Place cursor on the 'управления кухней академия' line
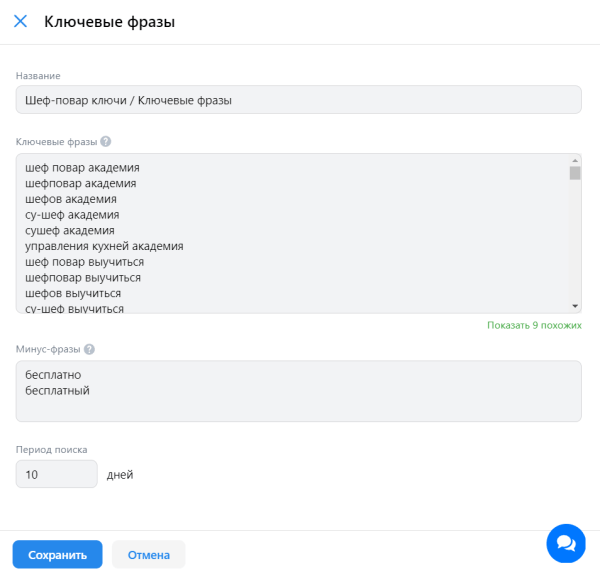 point(104,246)
